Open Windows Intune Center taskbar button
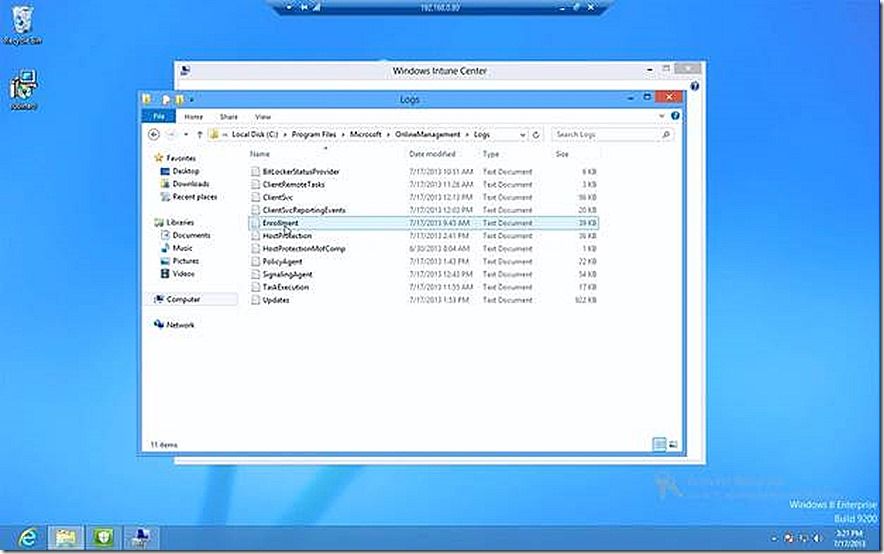This screenshot has height=554, width=884. [140, 538]
